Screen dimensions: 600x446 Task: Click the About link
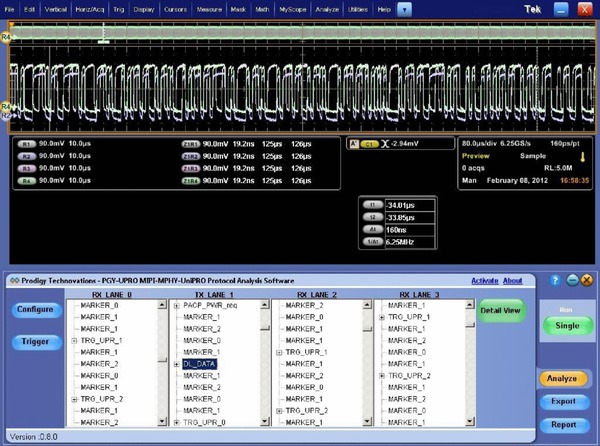(512, 281)
